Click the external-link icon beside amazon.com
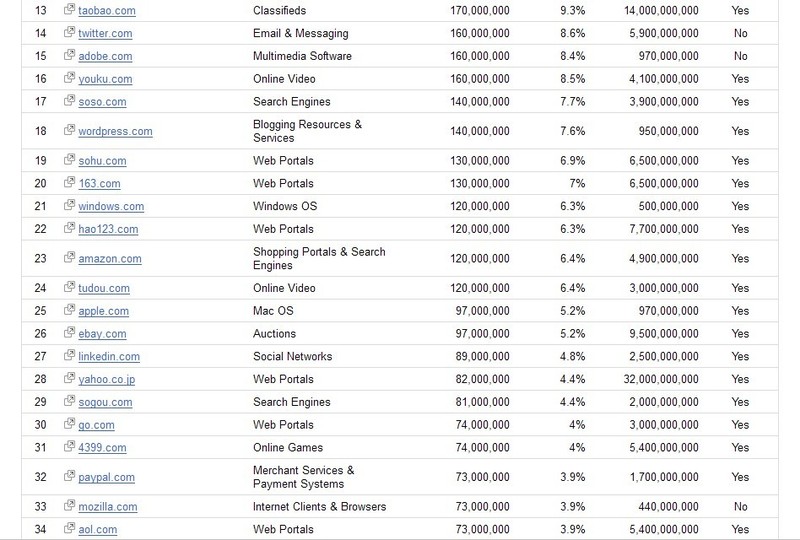Screen dimensions: 800x540 pyautogui.click(x=69, y=258)
